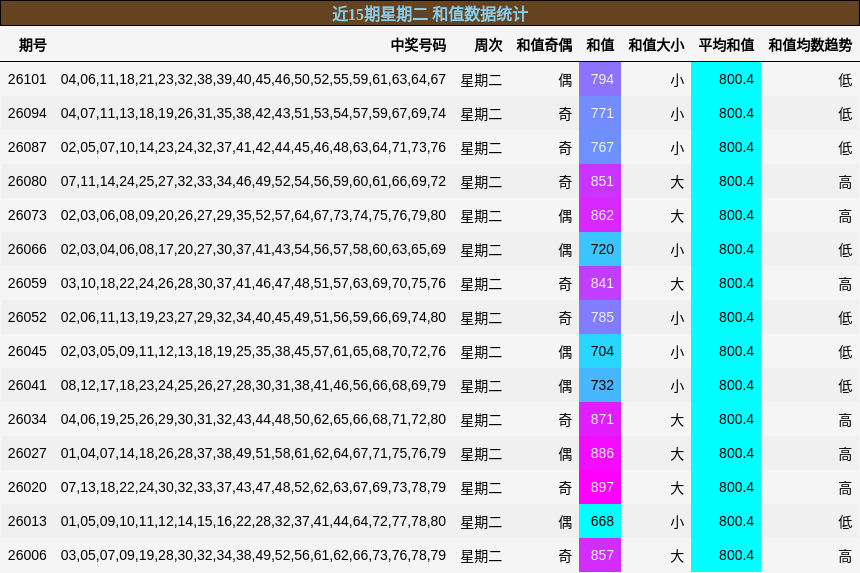Screen dimensions: 860x573
Task: Click winning numbers of period 26101
Action: pos(253,80)
